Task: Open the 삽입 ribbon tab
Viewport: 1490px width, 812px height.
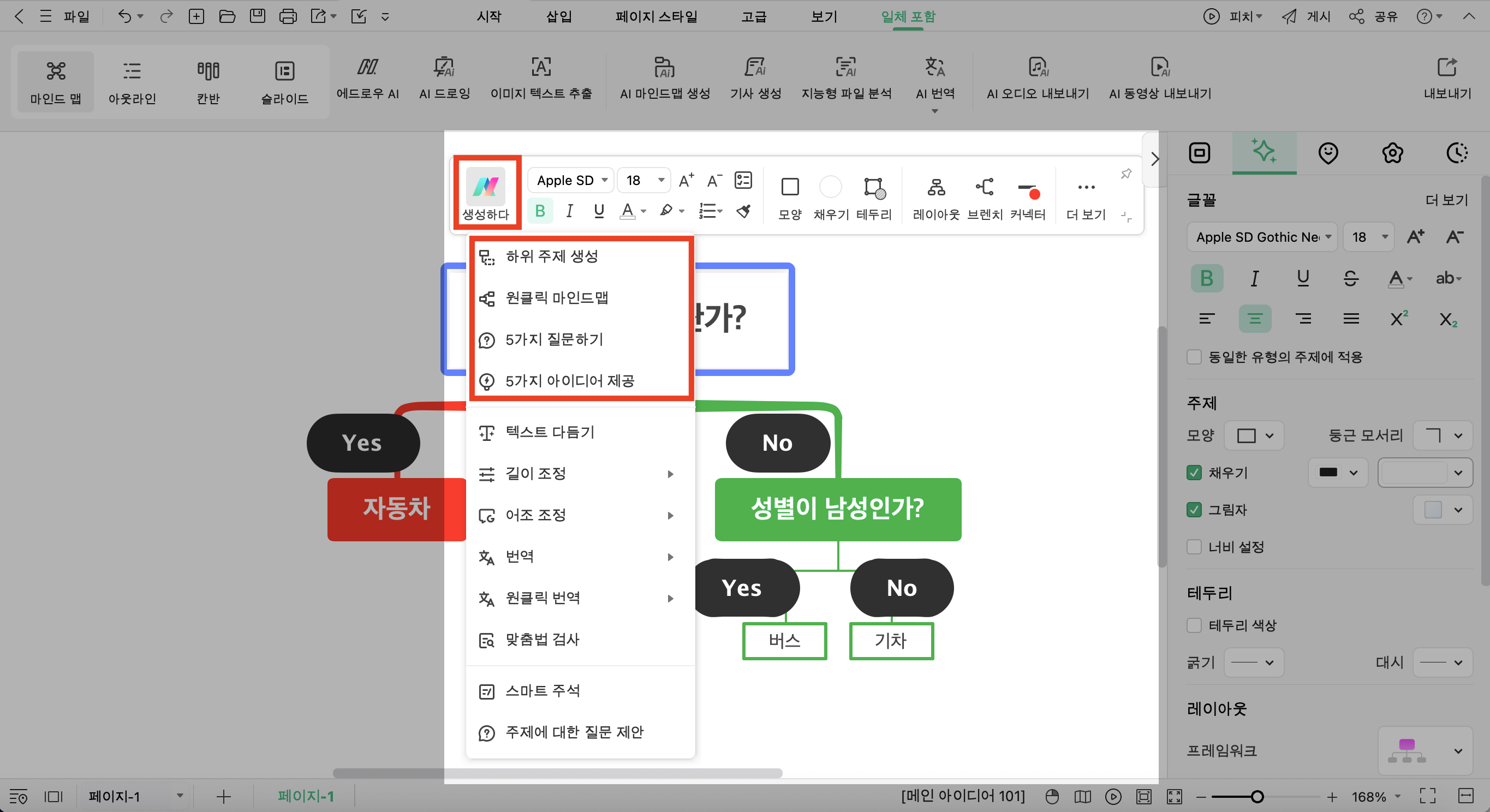Action: (x=559, y=16)
